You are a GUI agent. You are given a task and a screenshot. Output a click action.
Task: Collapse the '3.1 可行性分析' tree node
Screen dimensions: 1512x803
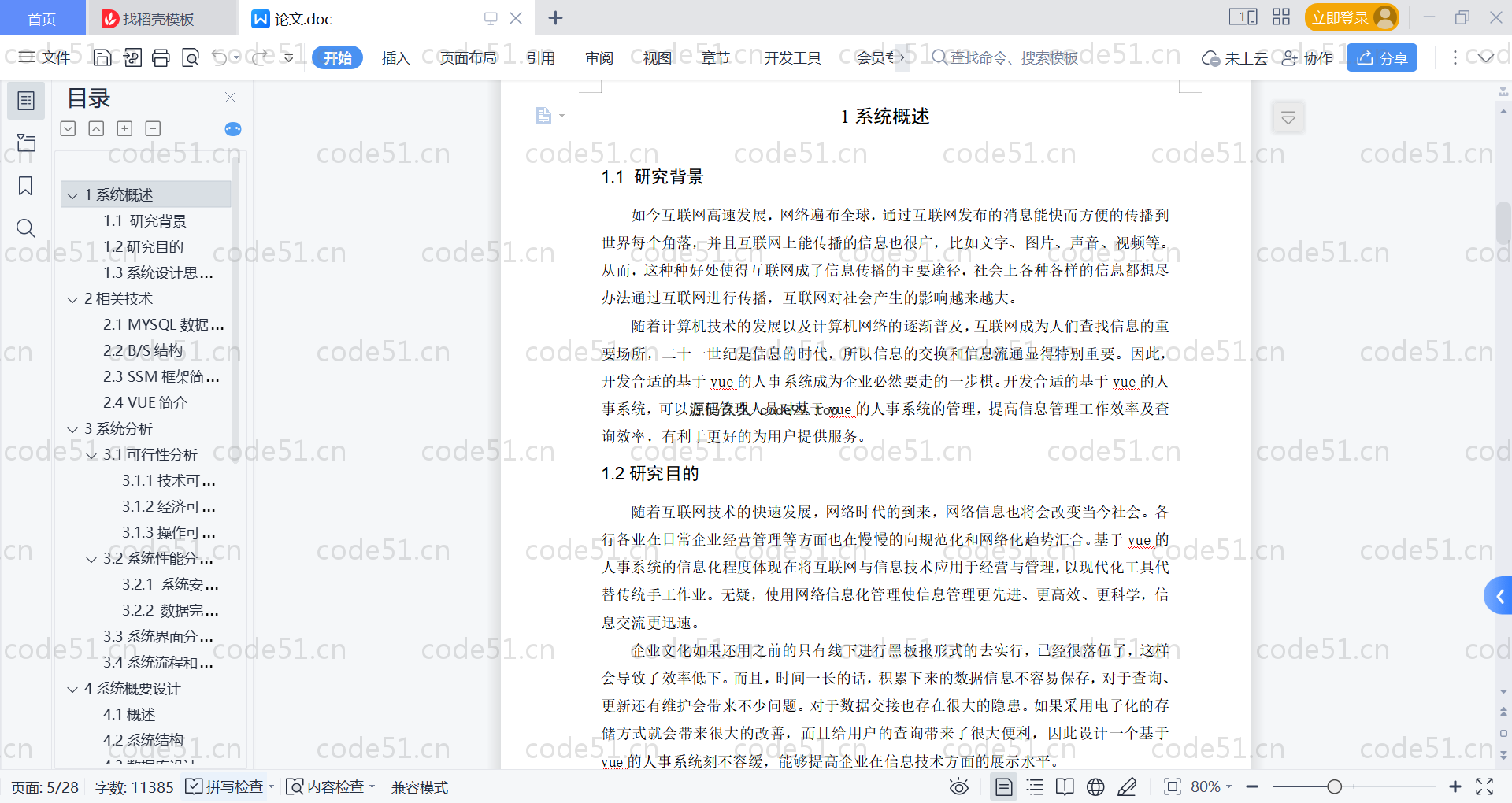pyautogui.click(x=91, y=455)
